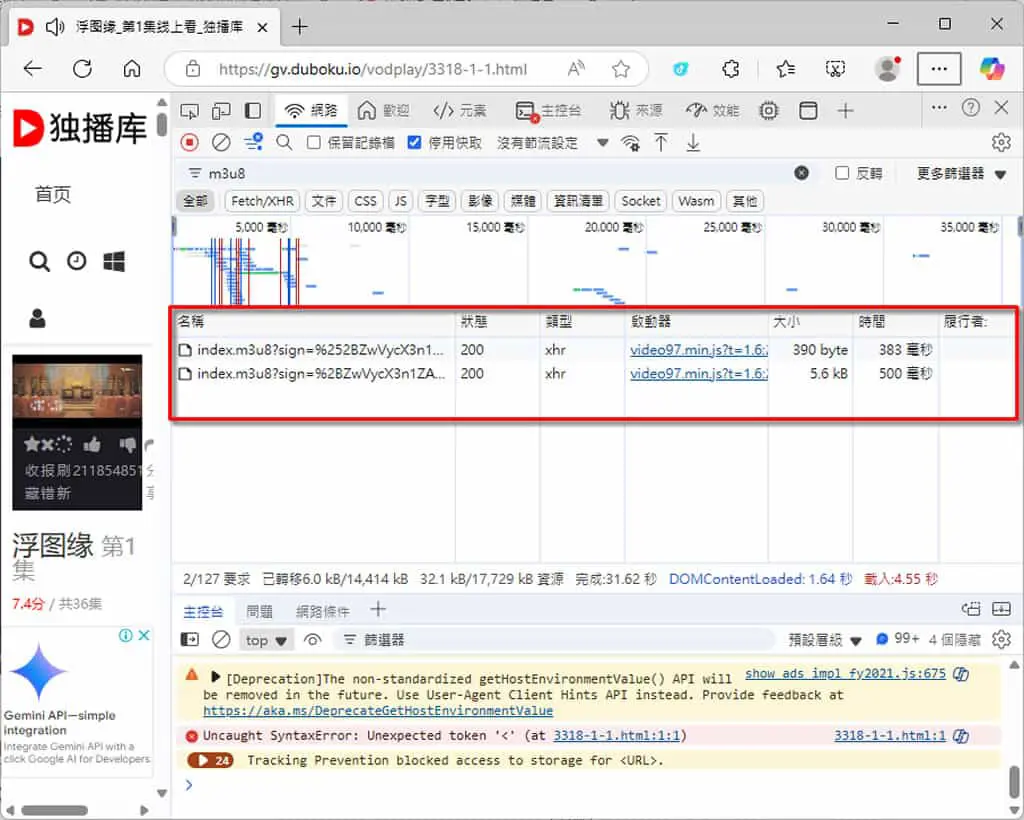Open DevTools help question mark
This screenshot has width=1024, height=820.
[970, 108]
